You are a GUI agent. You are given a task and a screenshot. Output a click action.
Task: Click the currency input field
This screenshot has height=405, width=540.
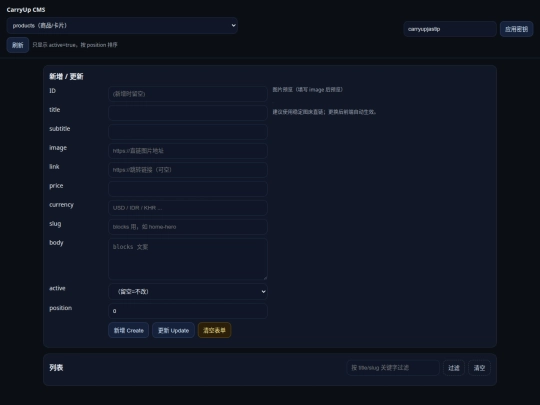pyautogui.click(x=188, y=208)
